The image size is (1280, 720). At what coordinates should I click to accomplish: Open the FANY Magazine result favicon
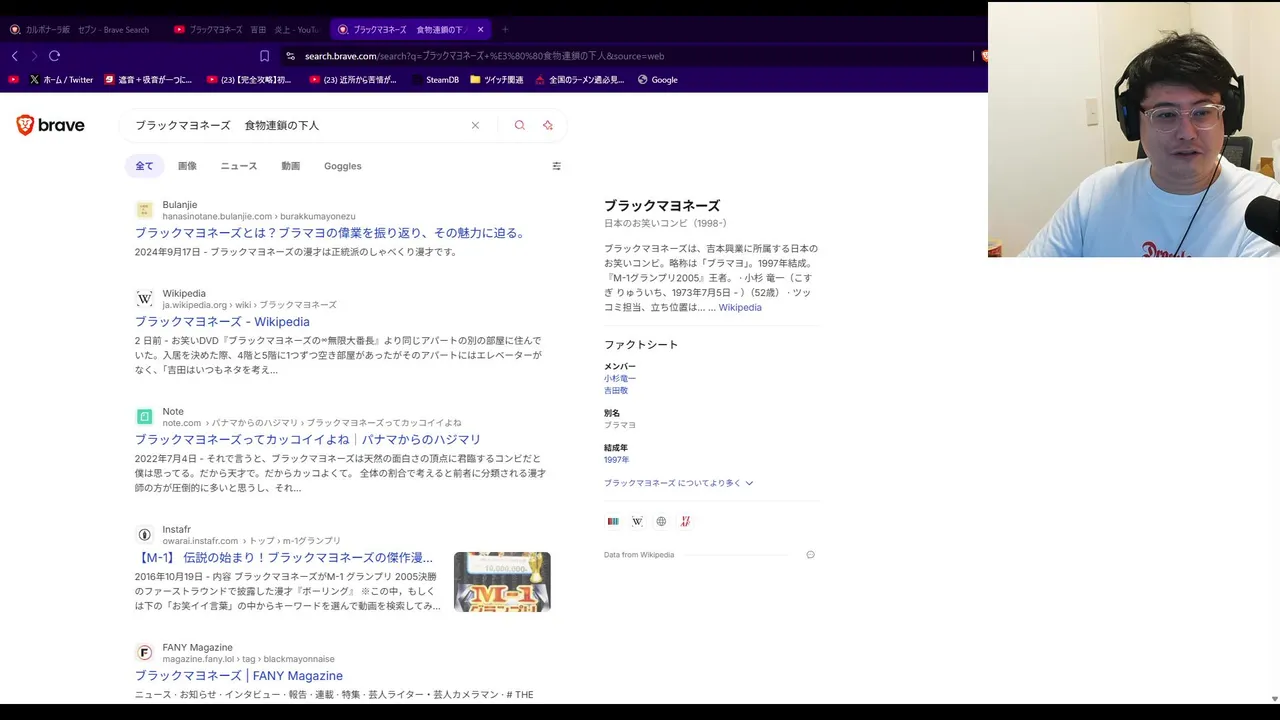[144, 652]
